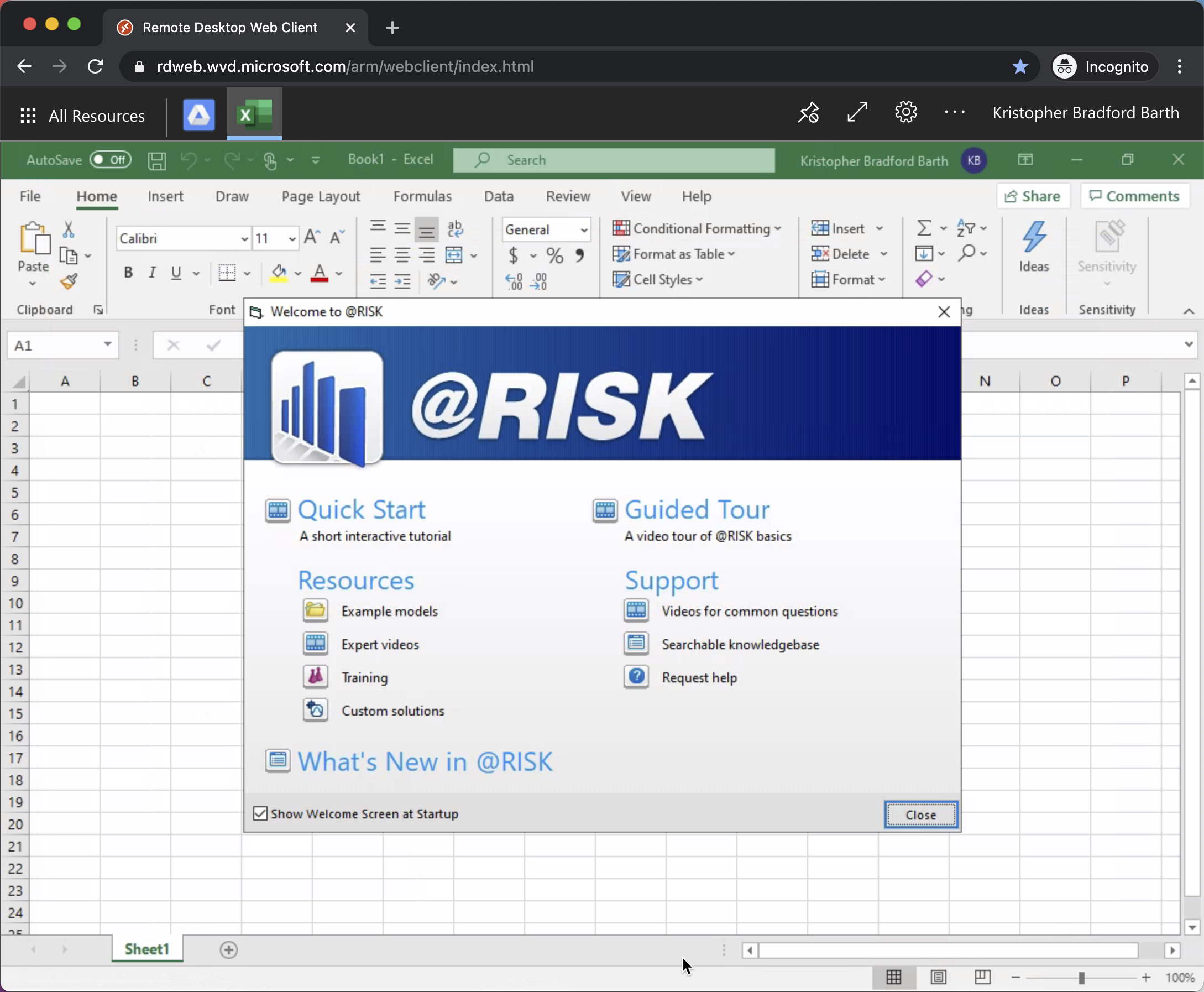Image resolution: width=1204 pixels, height=992 pixels.
Task: Click the Save floppy disk icon
Action: pyautogui.click(x=157, y=160)
